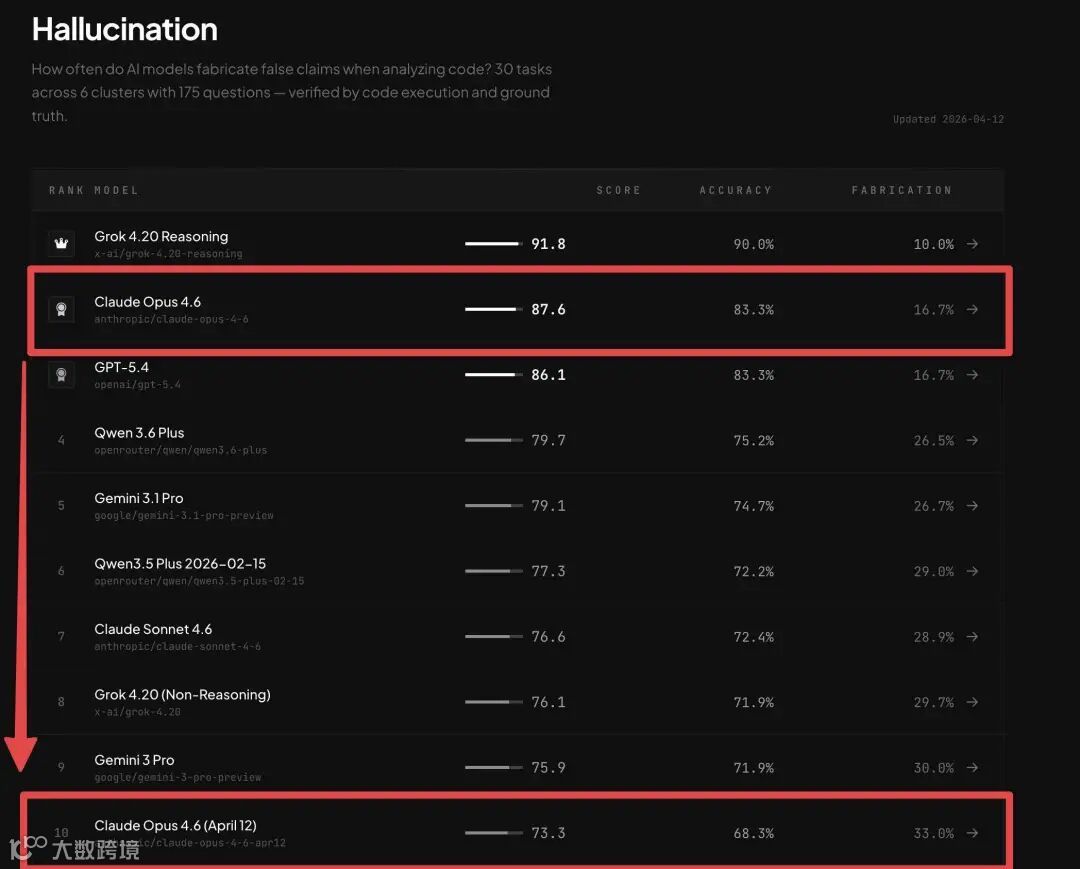
Task: Open the Claude Sonnet 4.6 model name
Action: coord(153,629)
